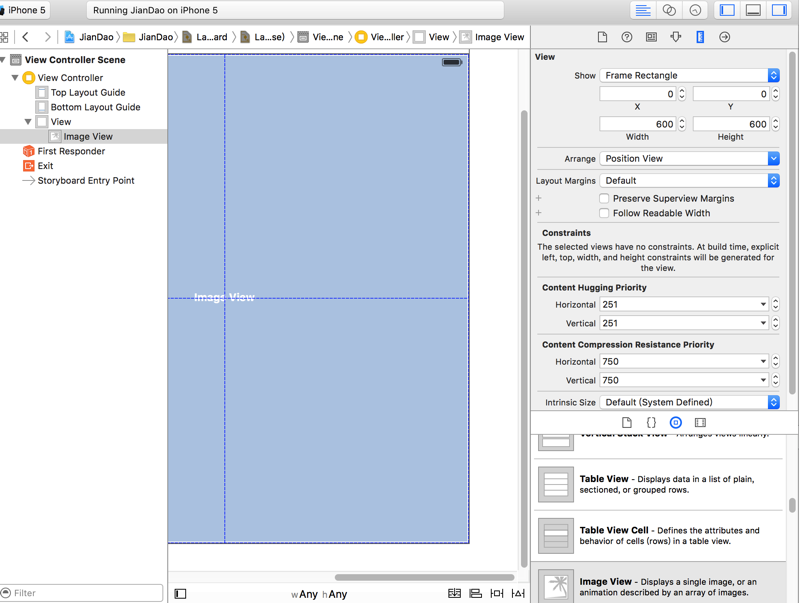This screenshot has height=603, width=800.
Task: Open the related items grid menu
Action: pos(4,37)
